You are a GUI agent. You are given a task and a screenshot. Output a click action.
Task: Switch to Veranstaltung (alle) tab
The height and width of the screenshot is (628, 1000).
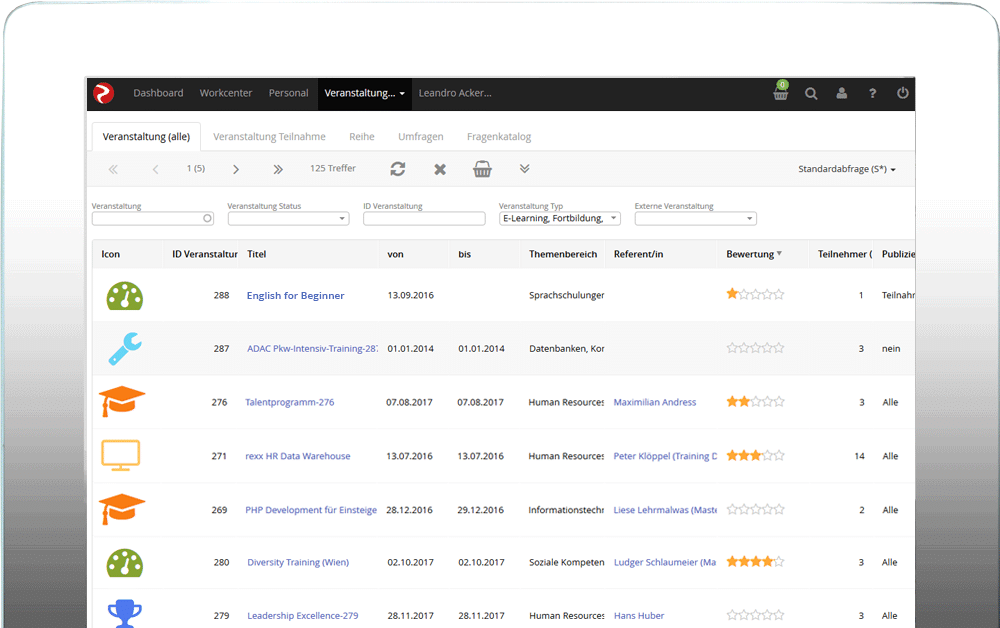(146, 136)
